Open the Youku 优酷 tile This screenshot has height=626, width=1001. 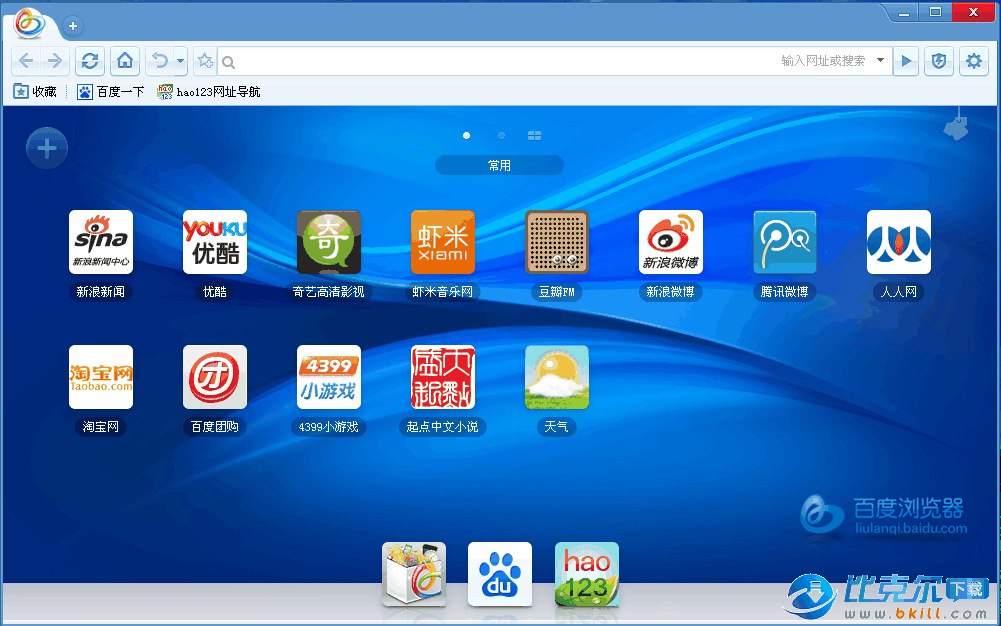point(215,242)
